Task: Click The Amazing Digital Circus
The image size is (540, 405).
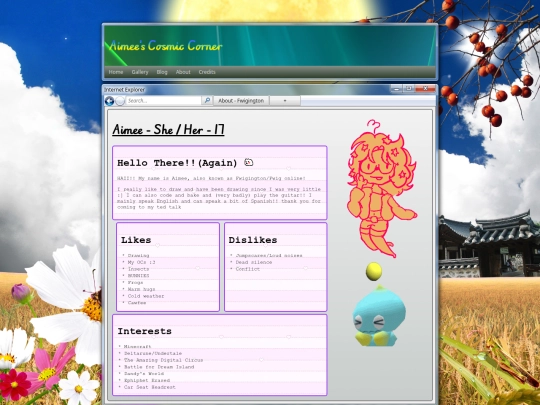Action: coord(164,360)
